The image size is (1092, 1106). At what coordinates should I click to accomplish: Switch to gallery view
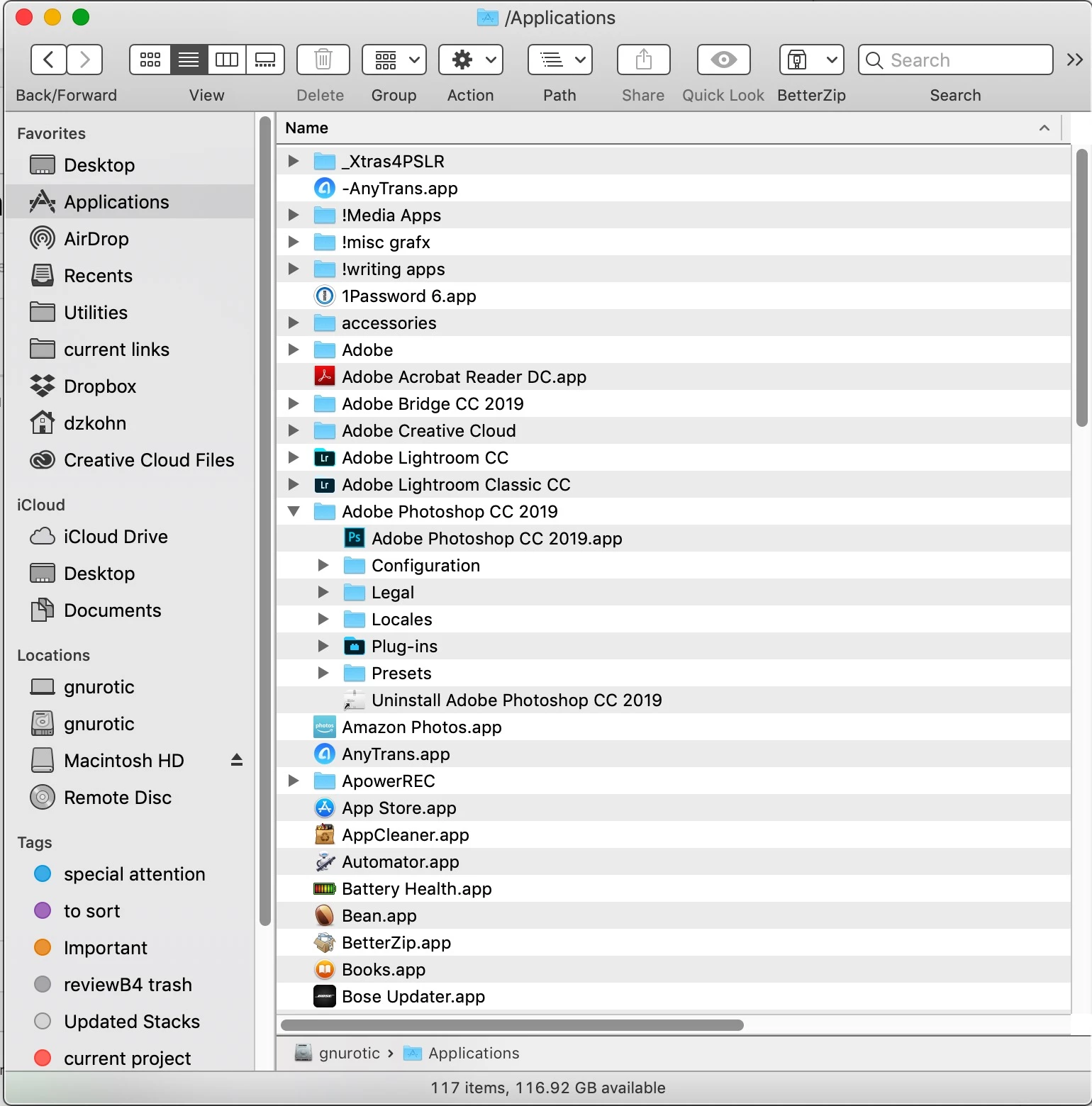pyautogui.click(x=265, y=60)
